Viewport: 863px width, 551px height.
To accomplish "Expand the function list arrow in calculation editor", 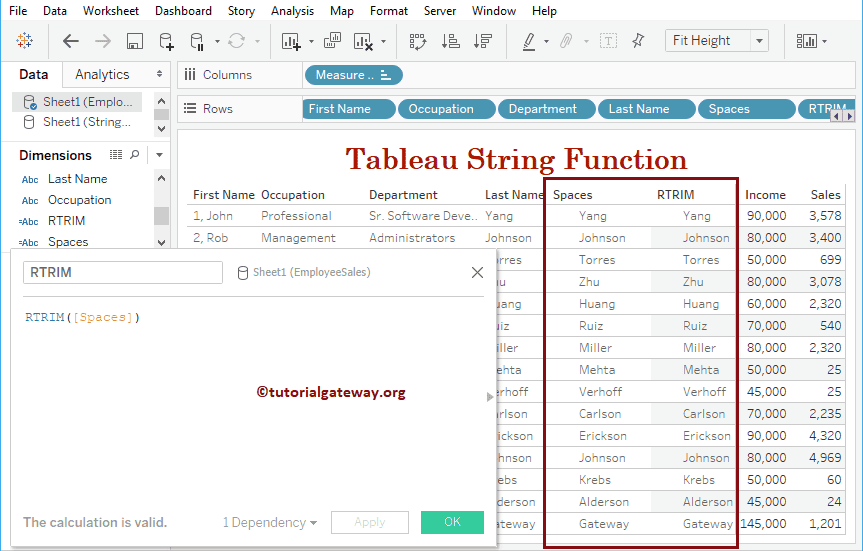I will [x=490, y=397].
